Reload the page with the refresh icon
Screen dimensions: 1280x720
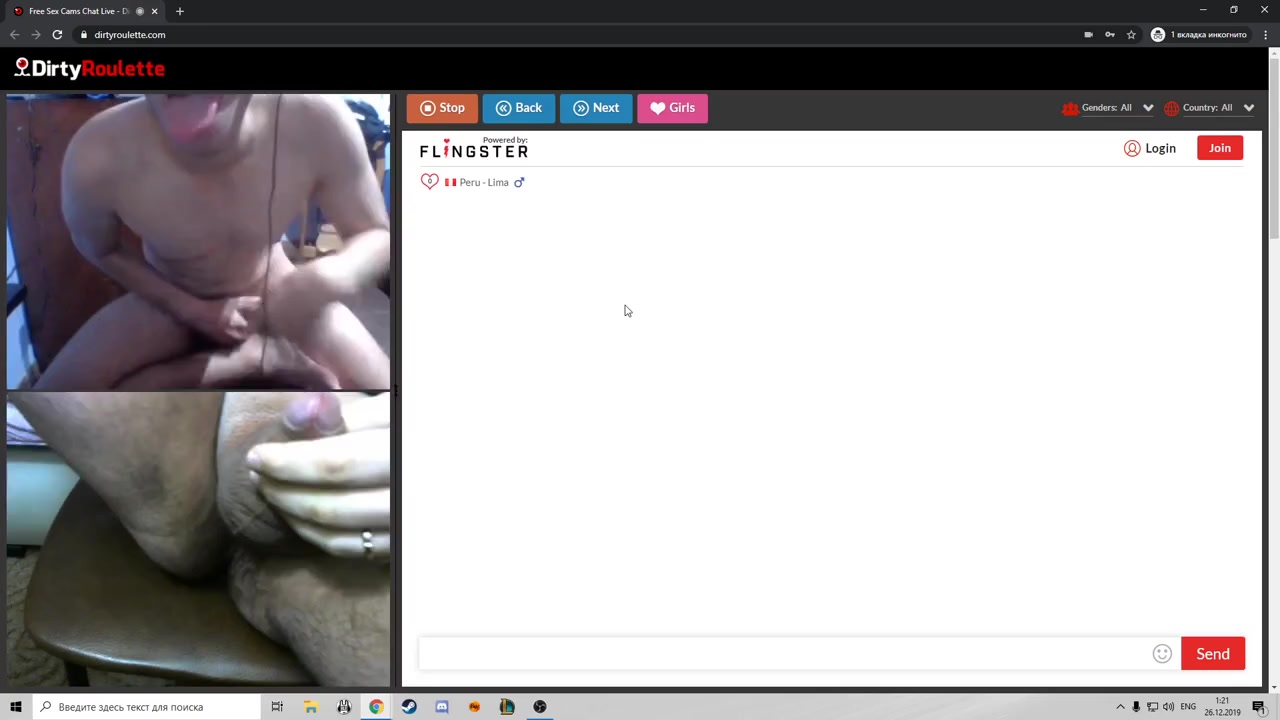tap(57, 35)
